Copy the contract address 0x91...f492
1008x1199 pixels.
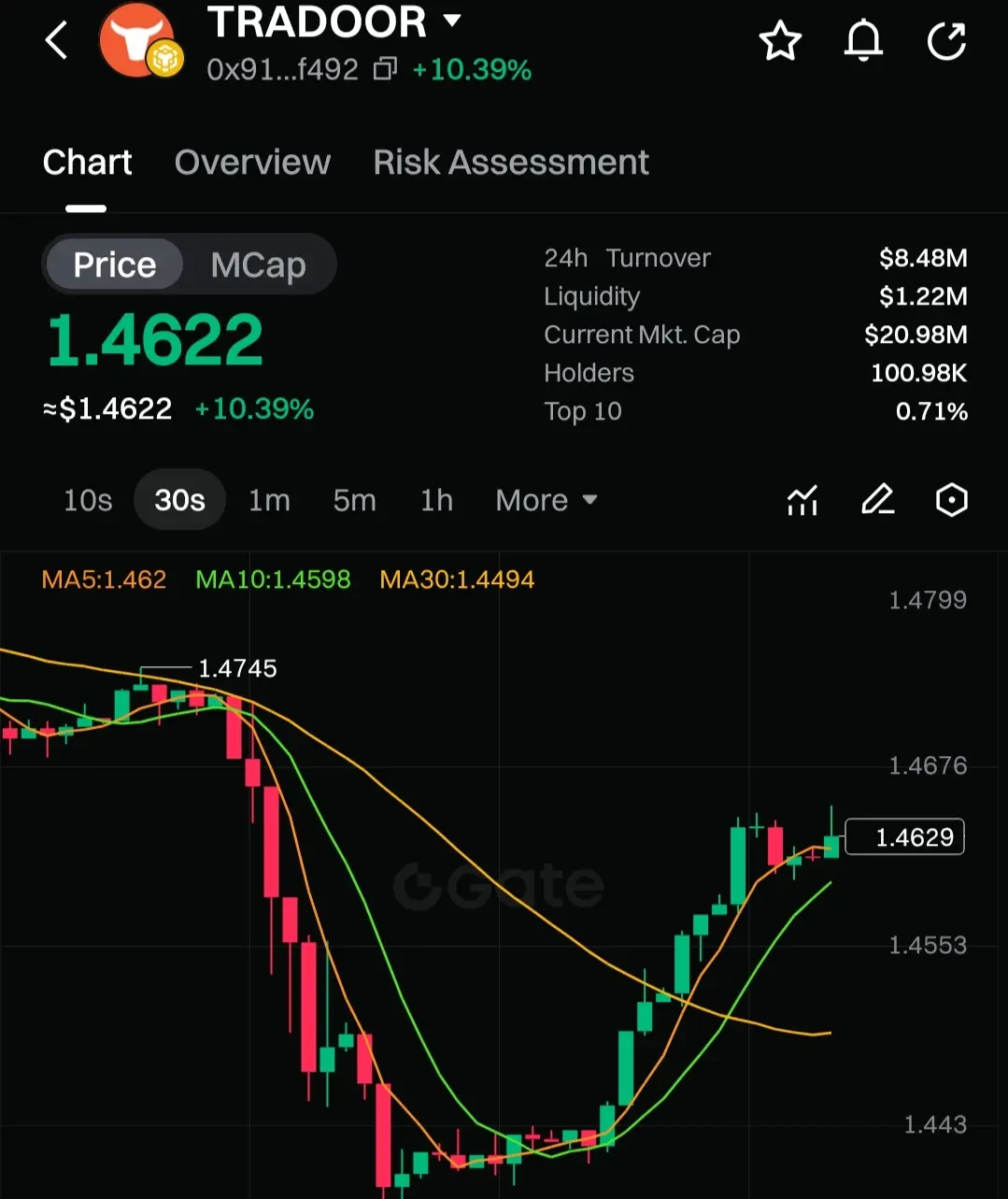pos(386,69)
